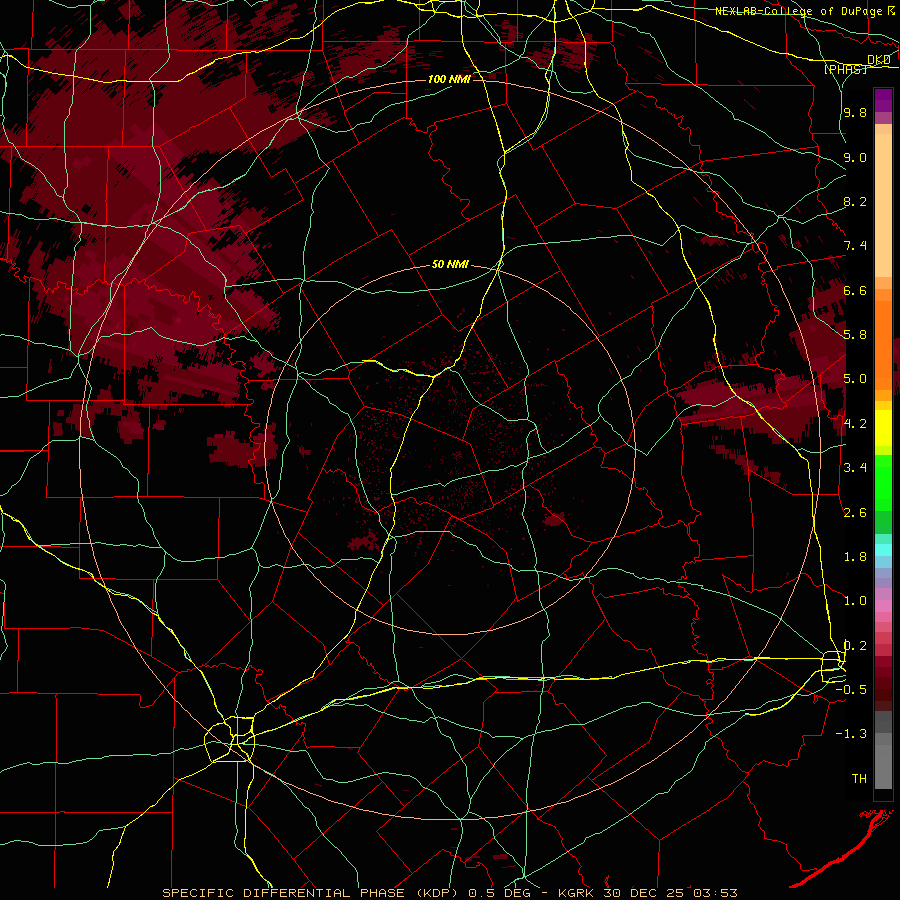
Task: Click the 5.0 scale value
Action: 855,379
